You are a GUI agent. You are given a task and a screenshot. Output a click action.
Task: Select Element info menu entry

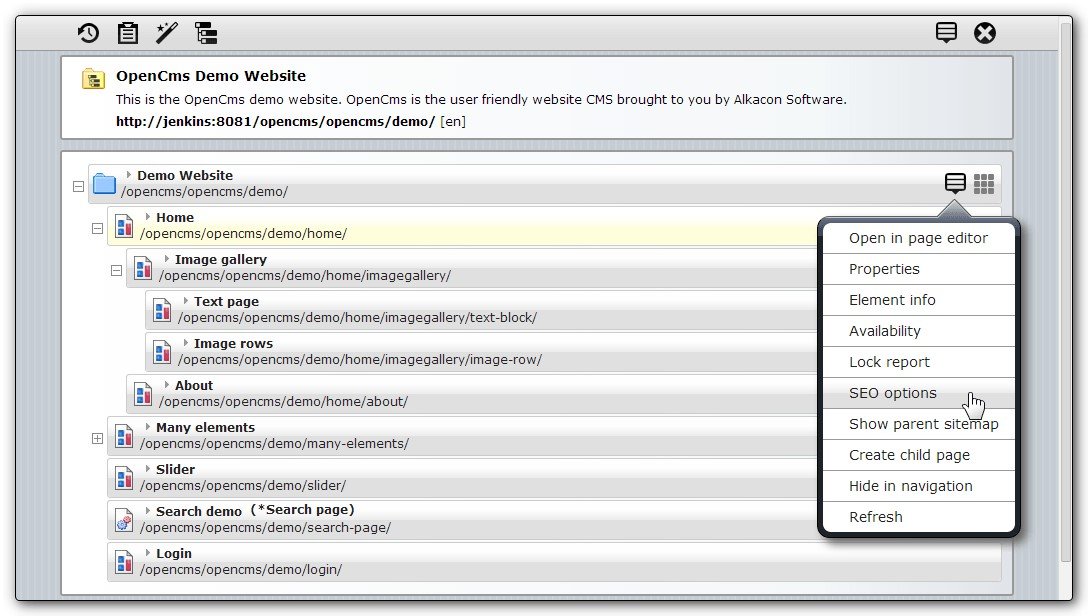919,300
